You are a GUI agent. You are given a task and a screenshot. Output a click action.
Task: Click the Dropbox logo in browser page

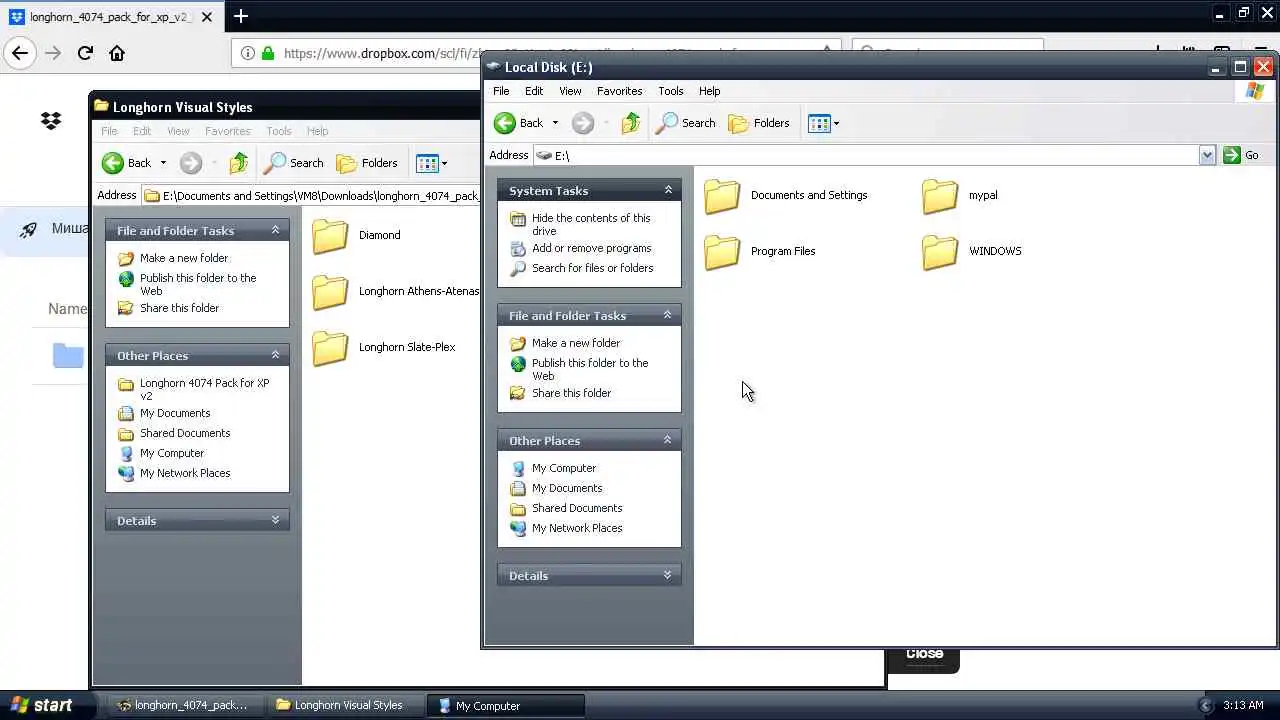[51, 121]
